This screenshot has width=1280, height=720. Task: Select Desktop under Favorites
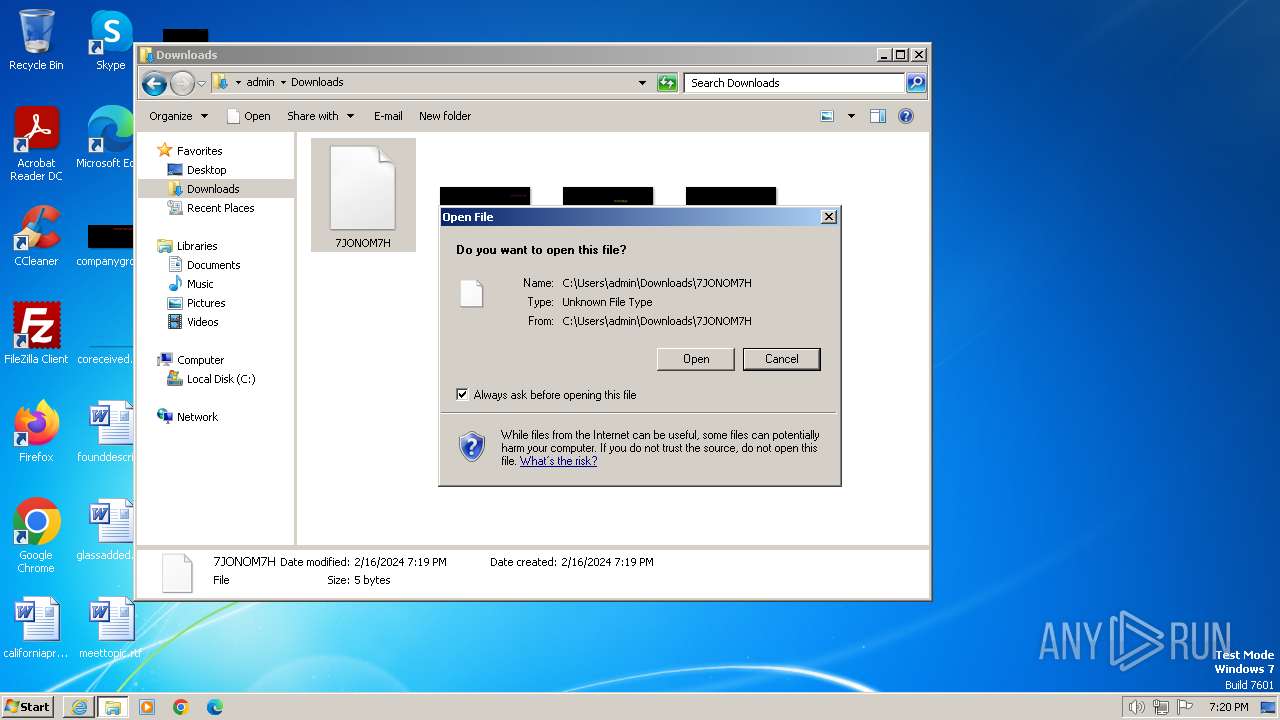(x=207, y=170)
